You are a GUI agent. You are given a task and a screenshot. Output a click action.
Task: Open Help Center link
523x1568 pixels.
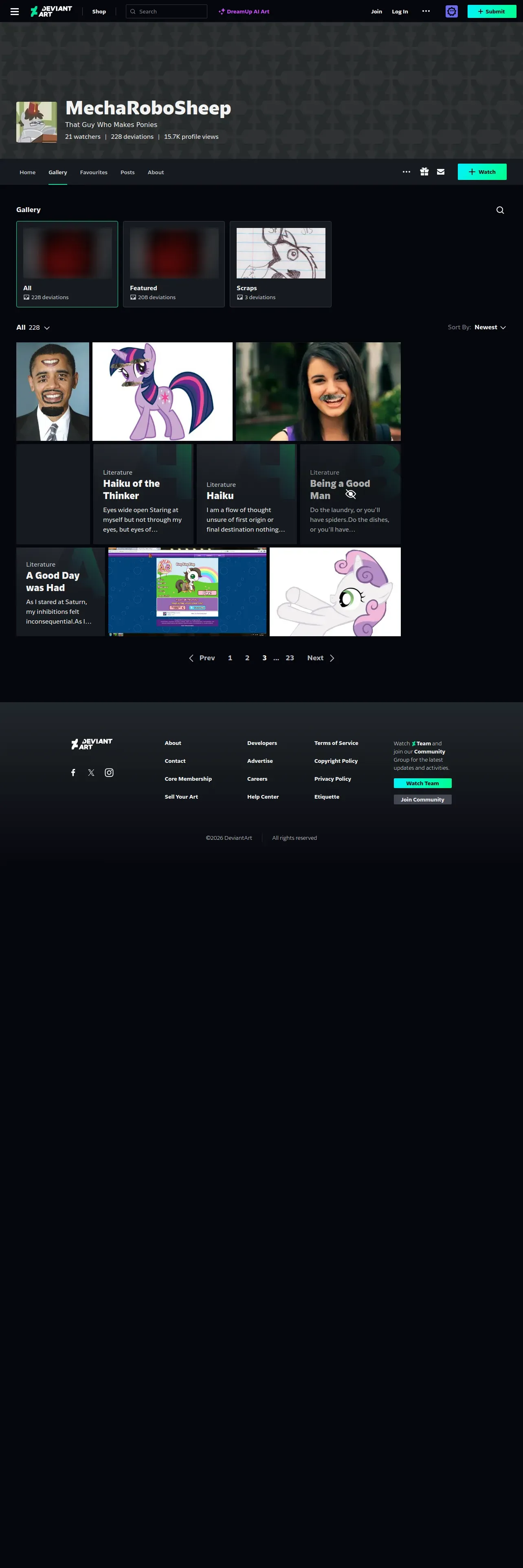click(x=263, y=797)
